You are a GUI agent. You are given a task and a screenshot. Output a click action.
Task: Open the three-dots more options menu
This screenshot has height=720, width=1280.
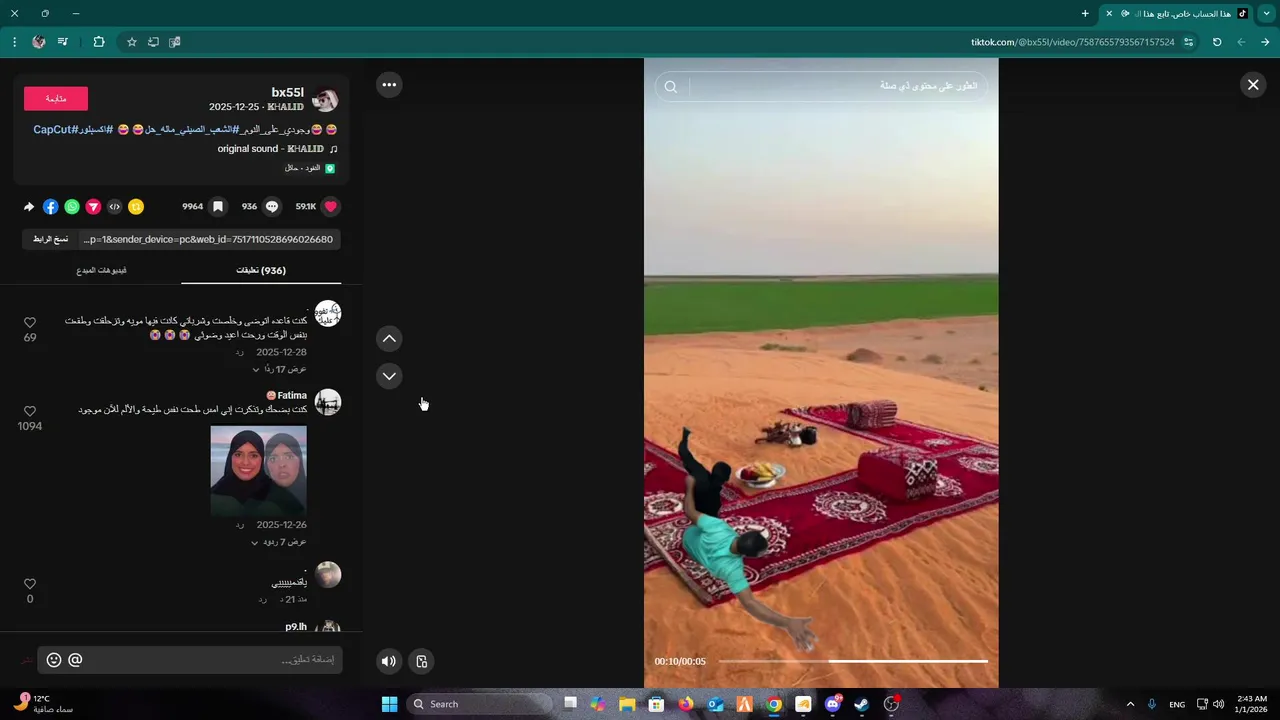tap(389, 85)
